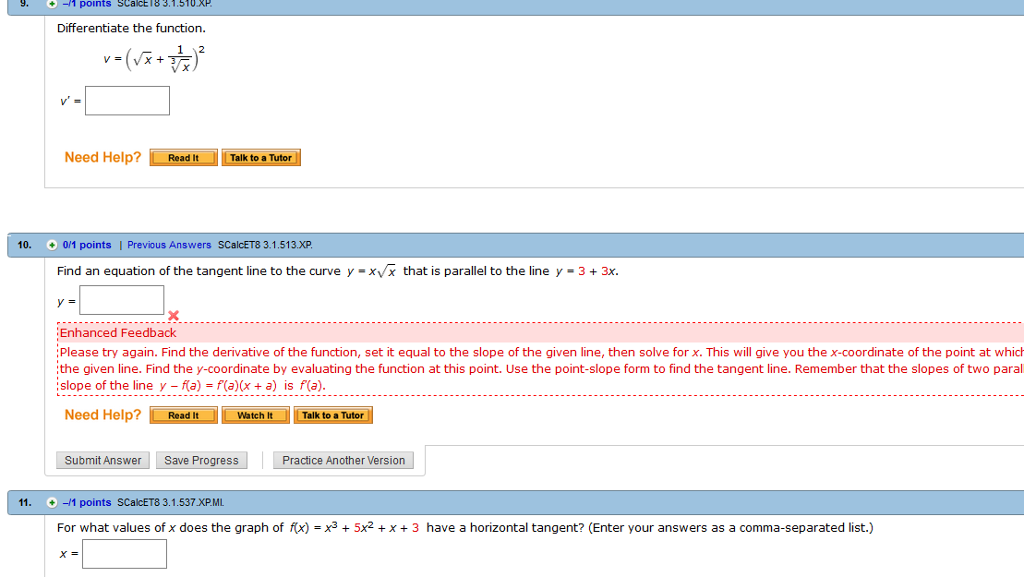
Task: Click the red X incorrect-answer icon
Action: [x=174, y=315]
